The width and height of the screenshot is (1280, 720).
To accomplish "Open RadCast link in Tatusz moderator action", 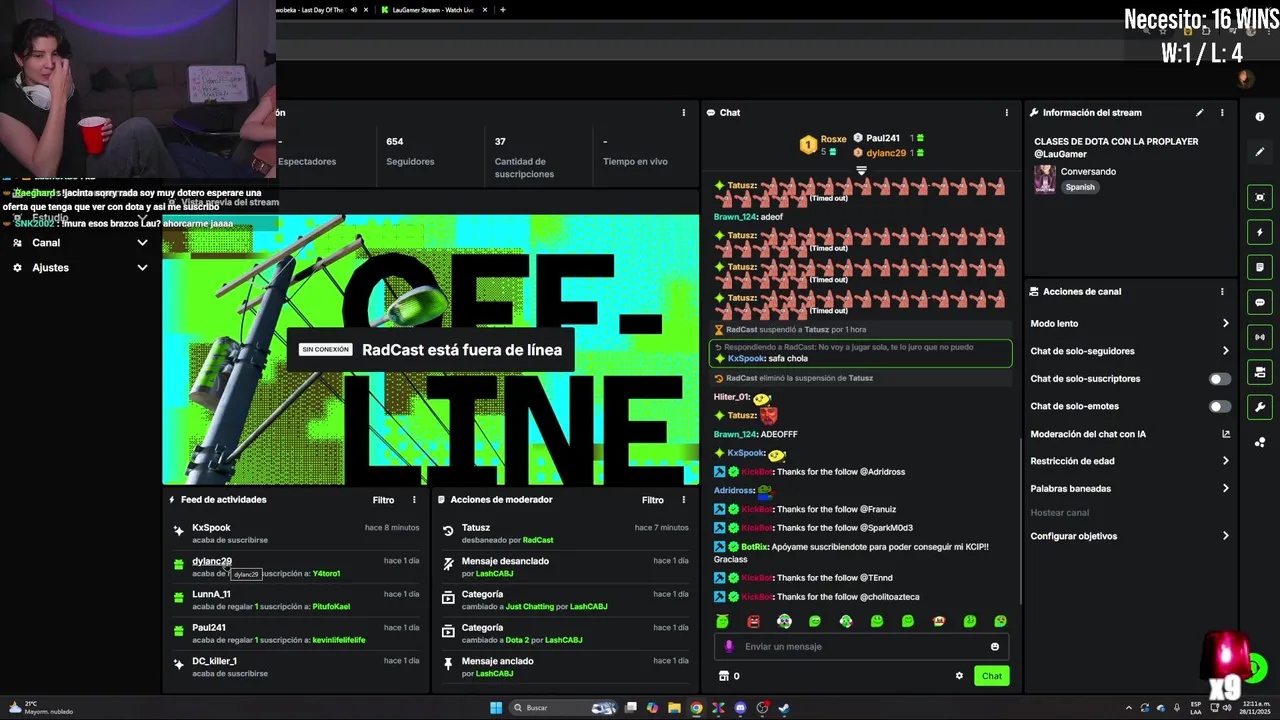I will point(538,540).
